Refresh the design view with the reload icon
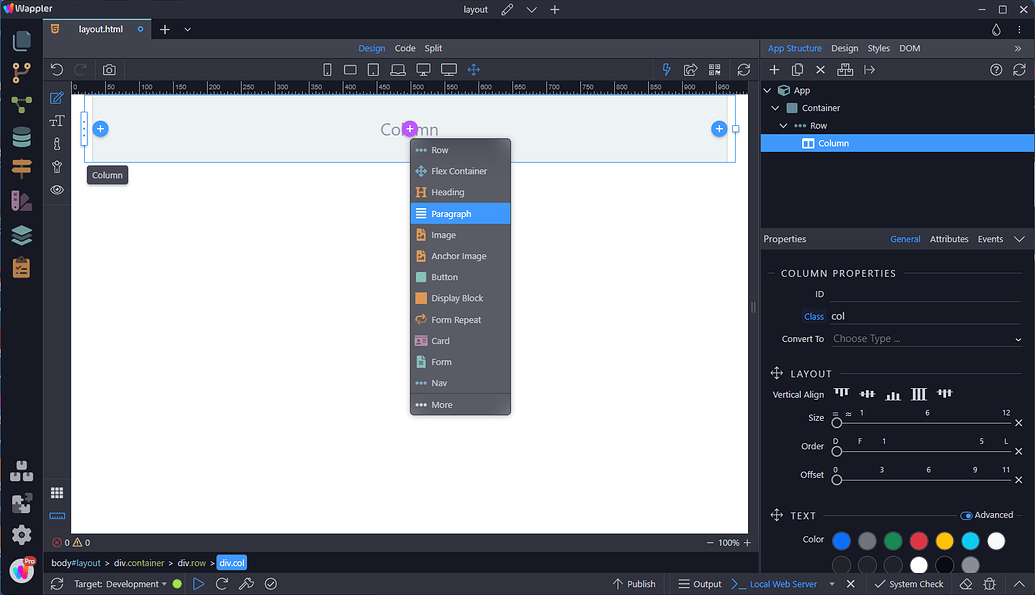The image size is (1035, 595). pyautogui.click(x=743, y=69)
